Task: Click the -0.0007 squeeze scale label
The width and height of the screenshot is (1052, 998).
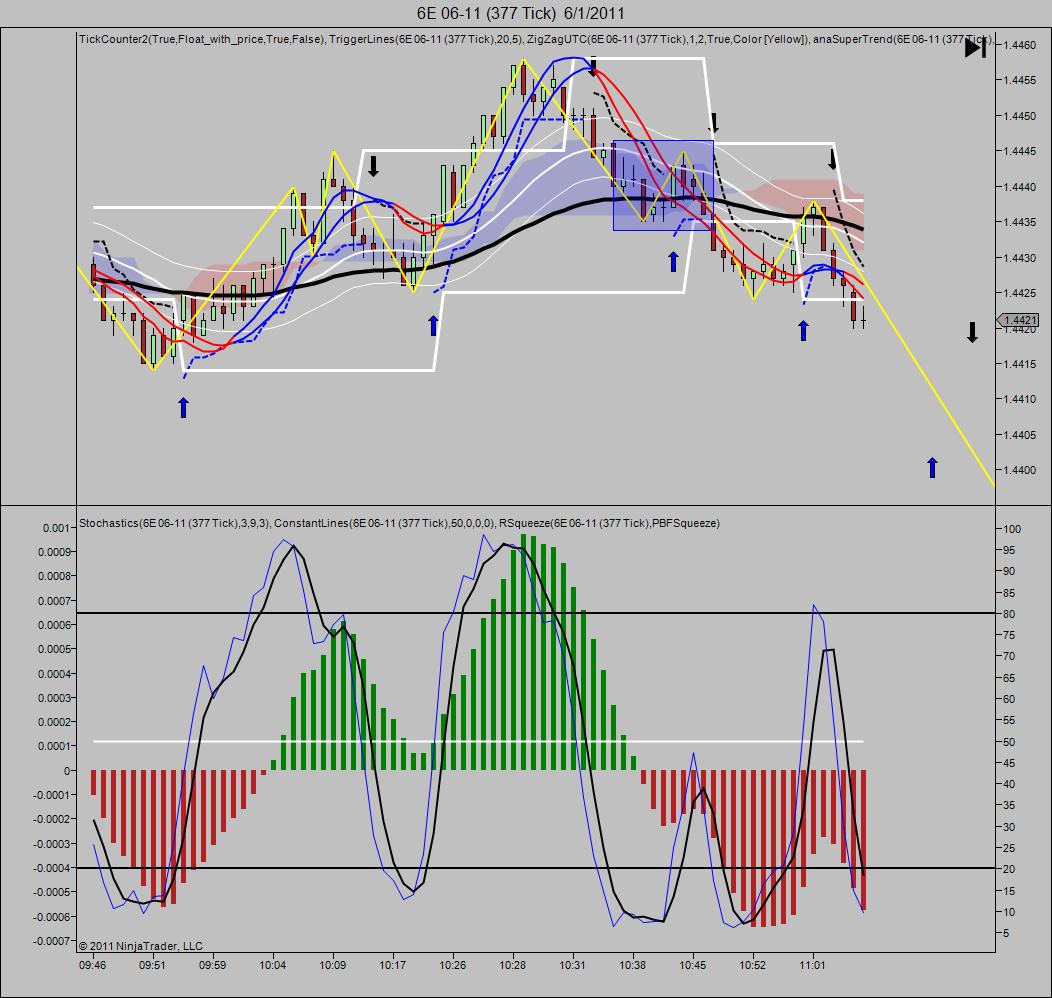Action: coord(51,941)
